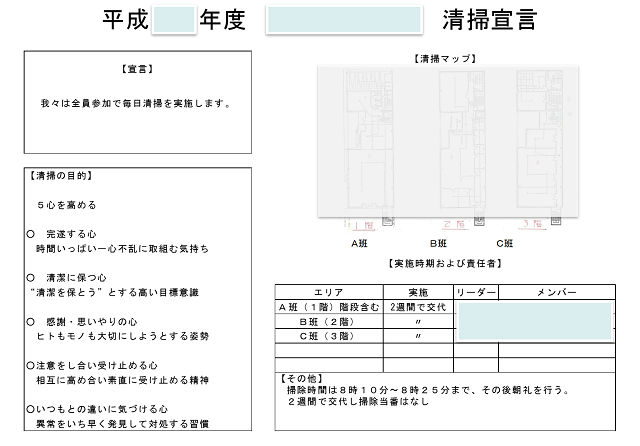Select the line ヒトもモノも大切にしようとする姿勢
This screenshot has width=640, height=446.
tap(122, 336)
